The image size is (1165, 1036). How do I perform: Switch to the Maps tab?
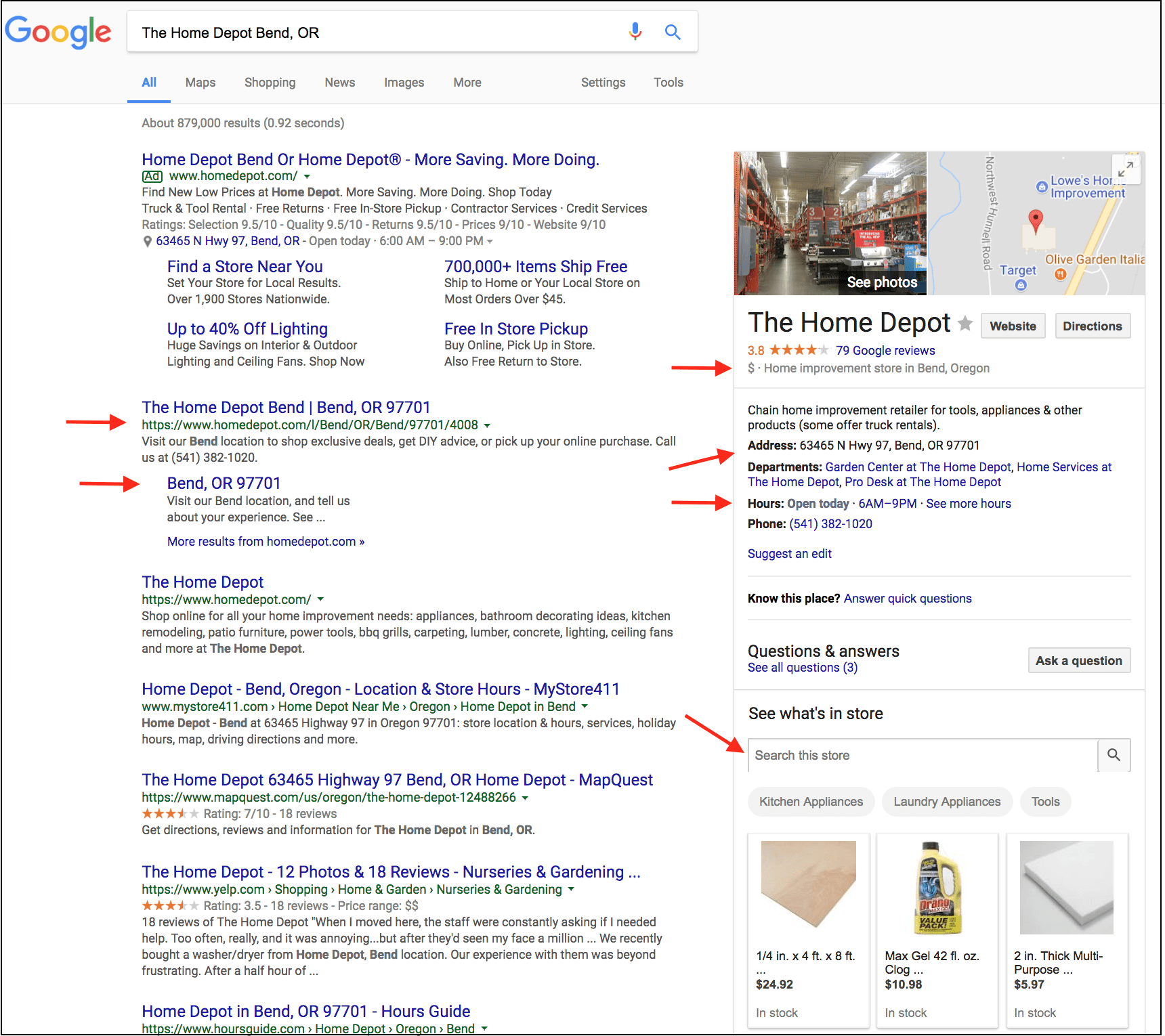tap(200, 83)
